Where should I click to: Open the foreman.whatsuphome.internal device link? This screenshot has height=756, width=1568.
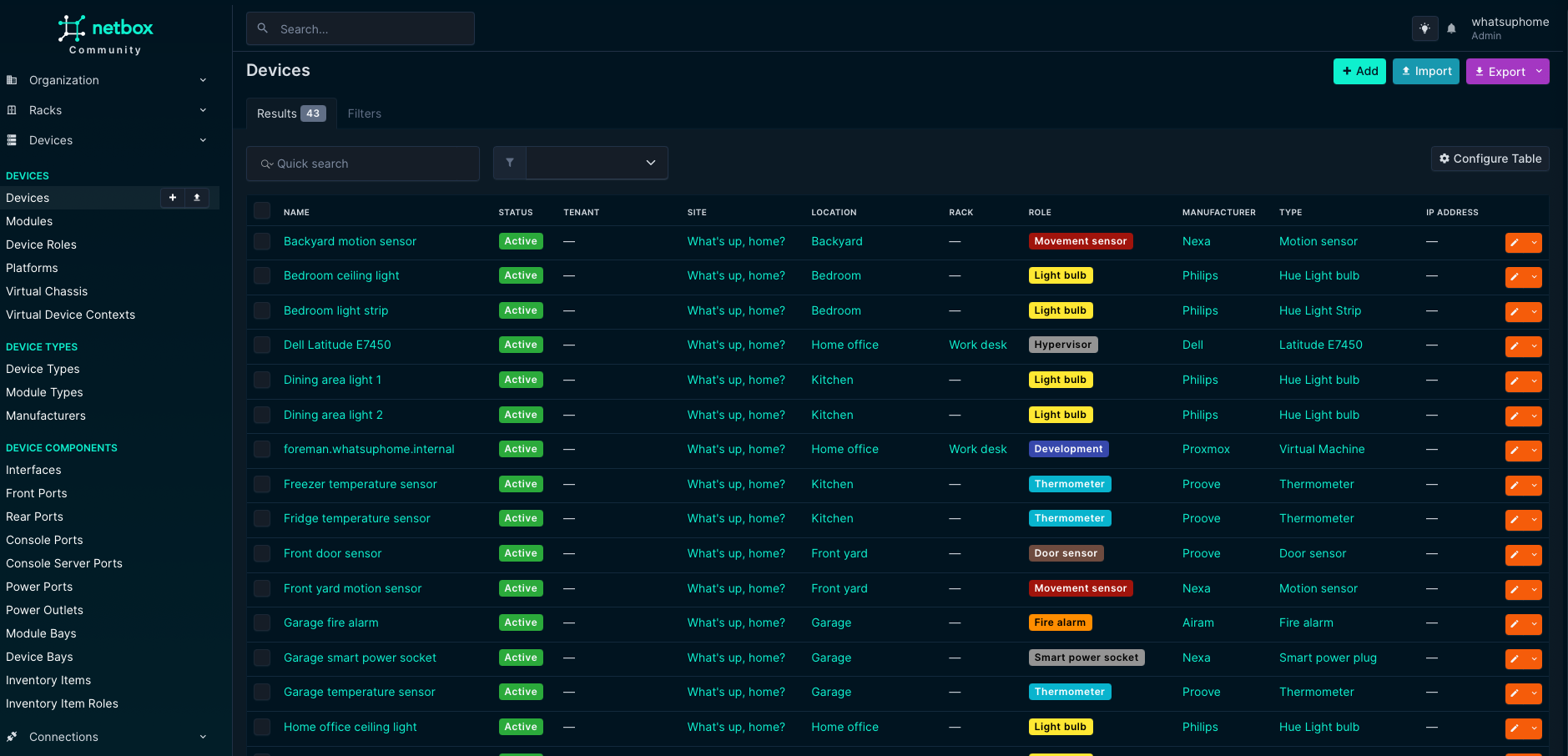pos(369,449)
